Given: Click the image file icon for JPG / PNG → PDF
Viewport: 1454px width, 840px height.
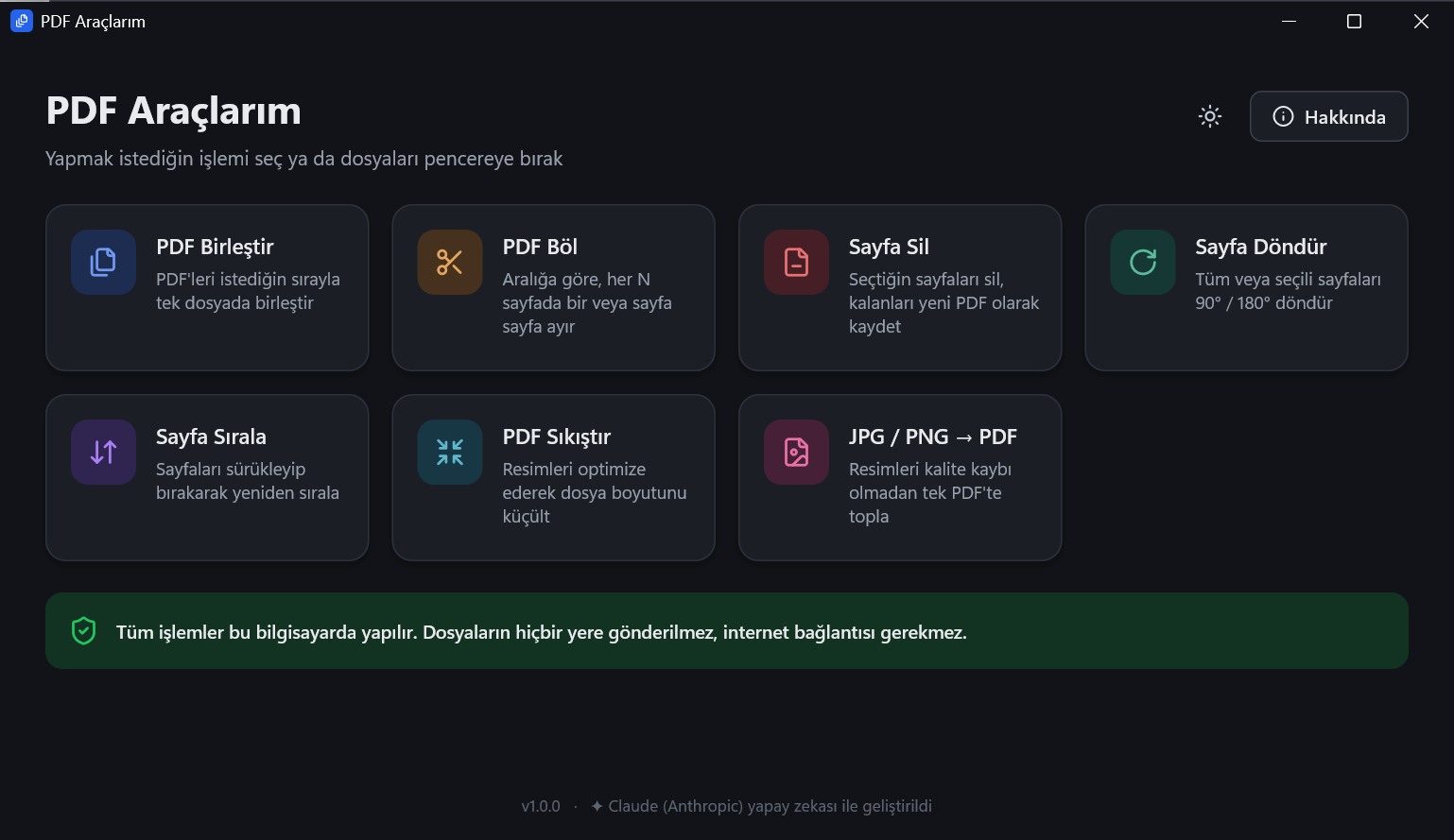Looking at the screenshot, I should pyautogui.click(x=797, y=453).
